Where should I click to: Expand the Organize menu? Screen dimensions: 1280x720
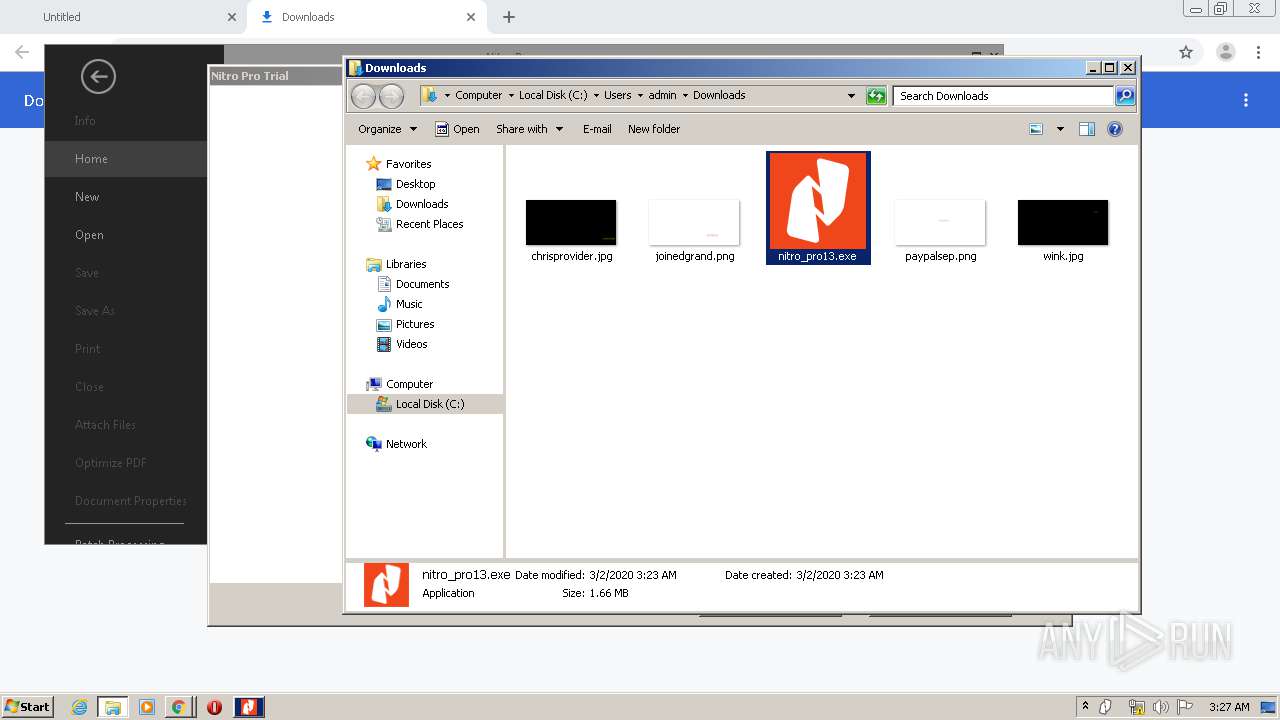387,129
